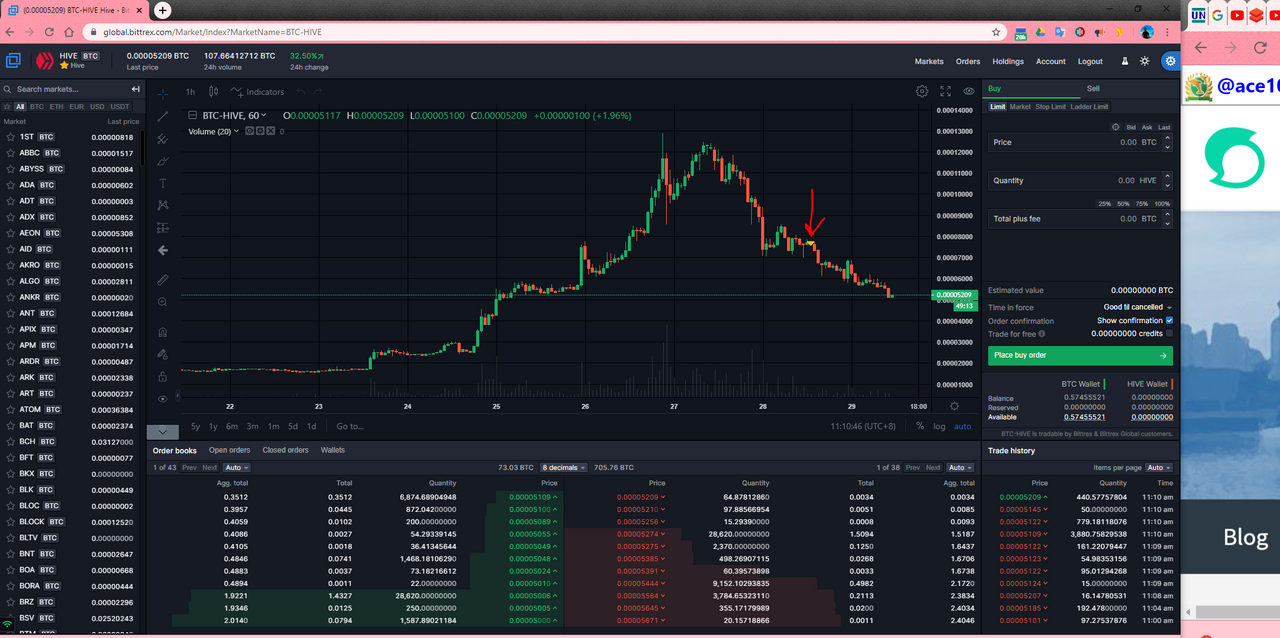Hide all drawings with eye icon
This screenshot has width=1280, height=638.
coord(162,399)
